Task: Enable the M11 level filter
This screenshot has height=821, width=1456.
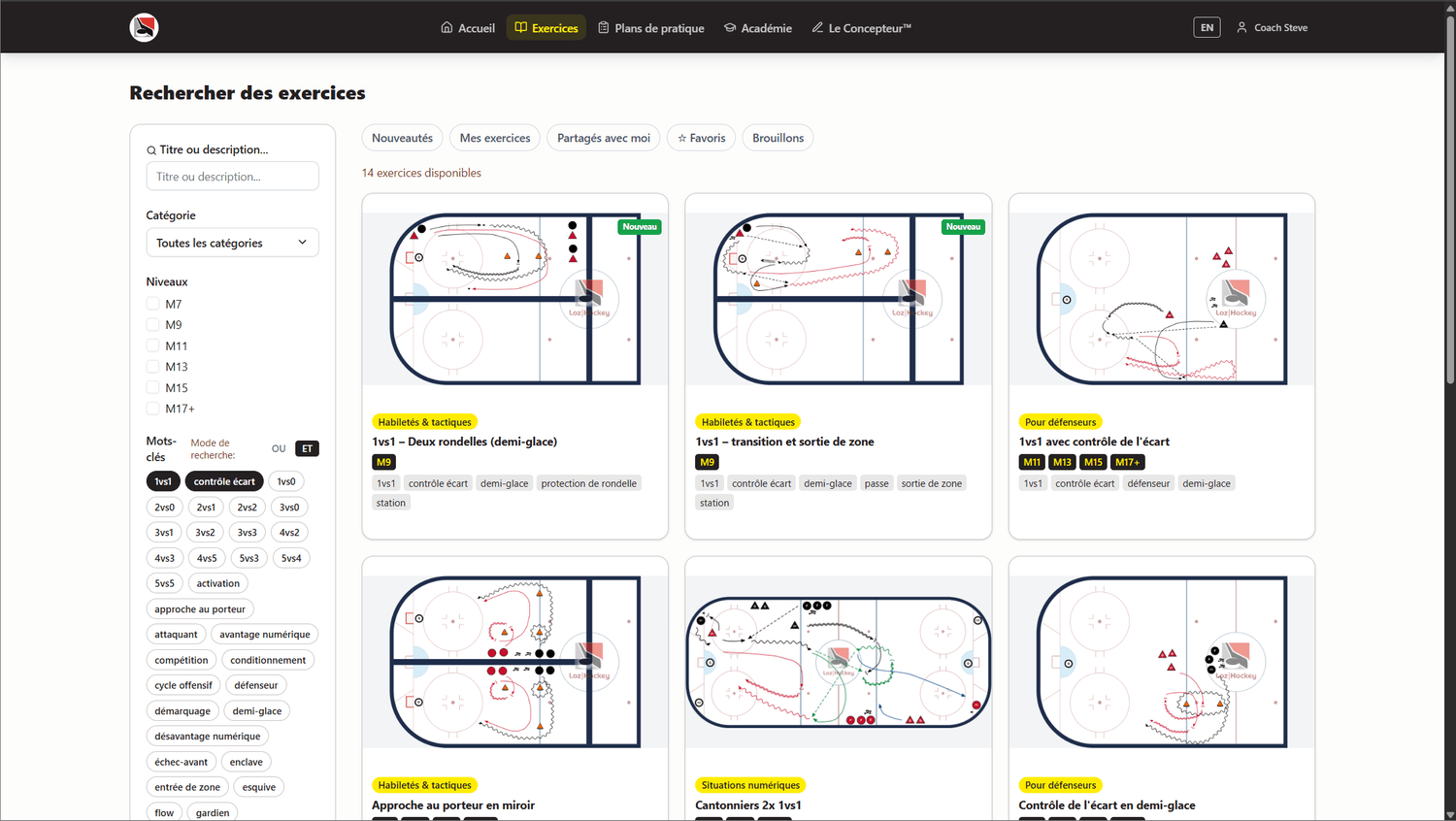Action: click(x=152, y=345)
